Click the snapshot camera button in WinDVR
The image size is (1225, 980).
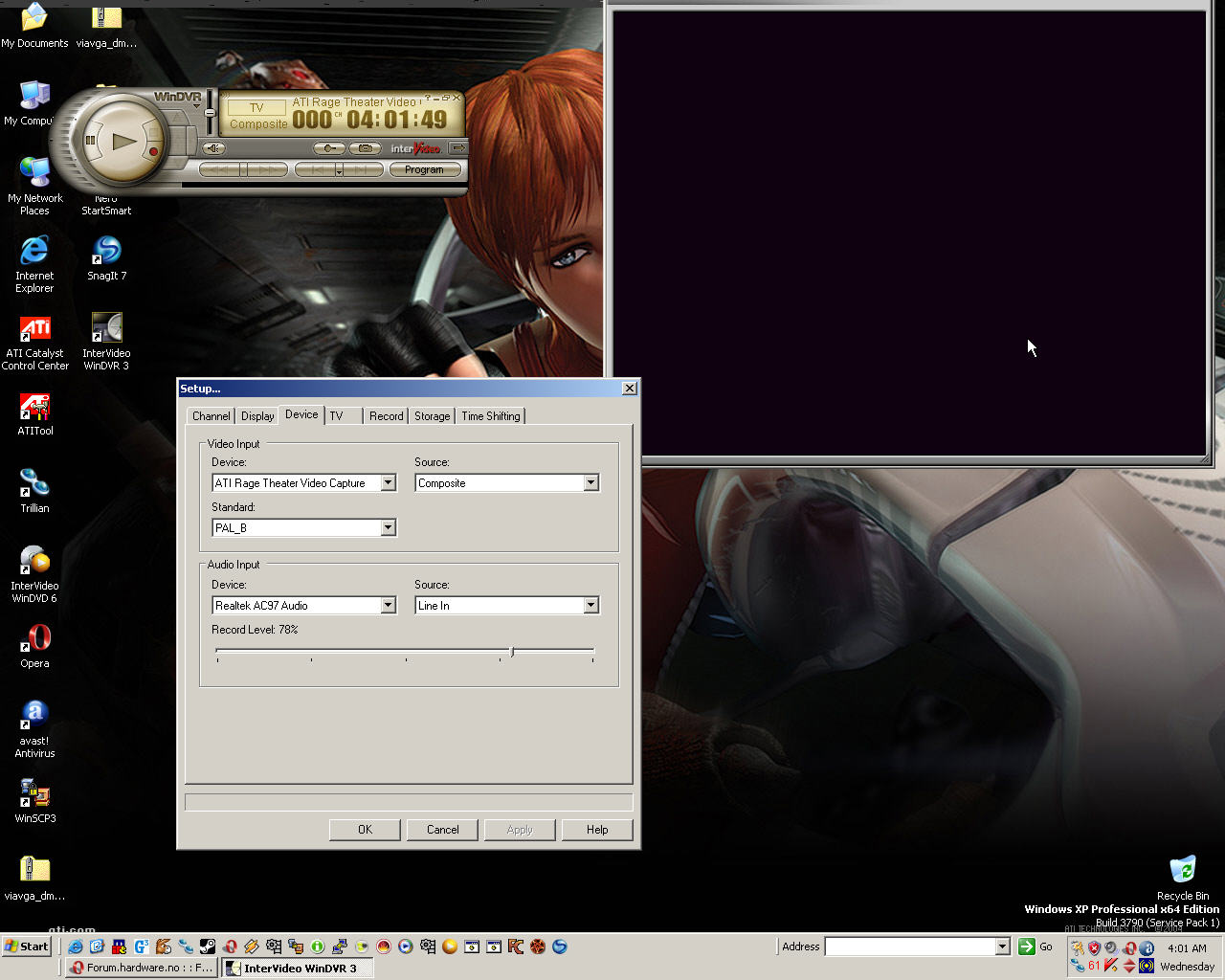[x=365, y=148]
